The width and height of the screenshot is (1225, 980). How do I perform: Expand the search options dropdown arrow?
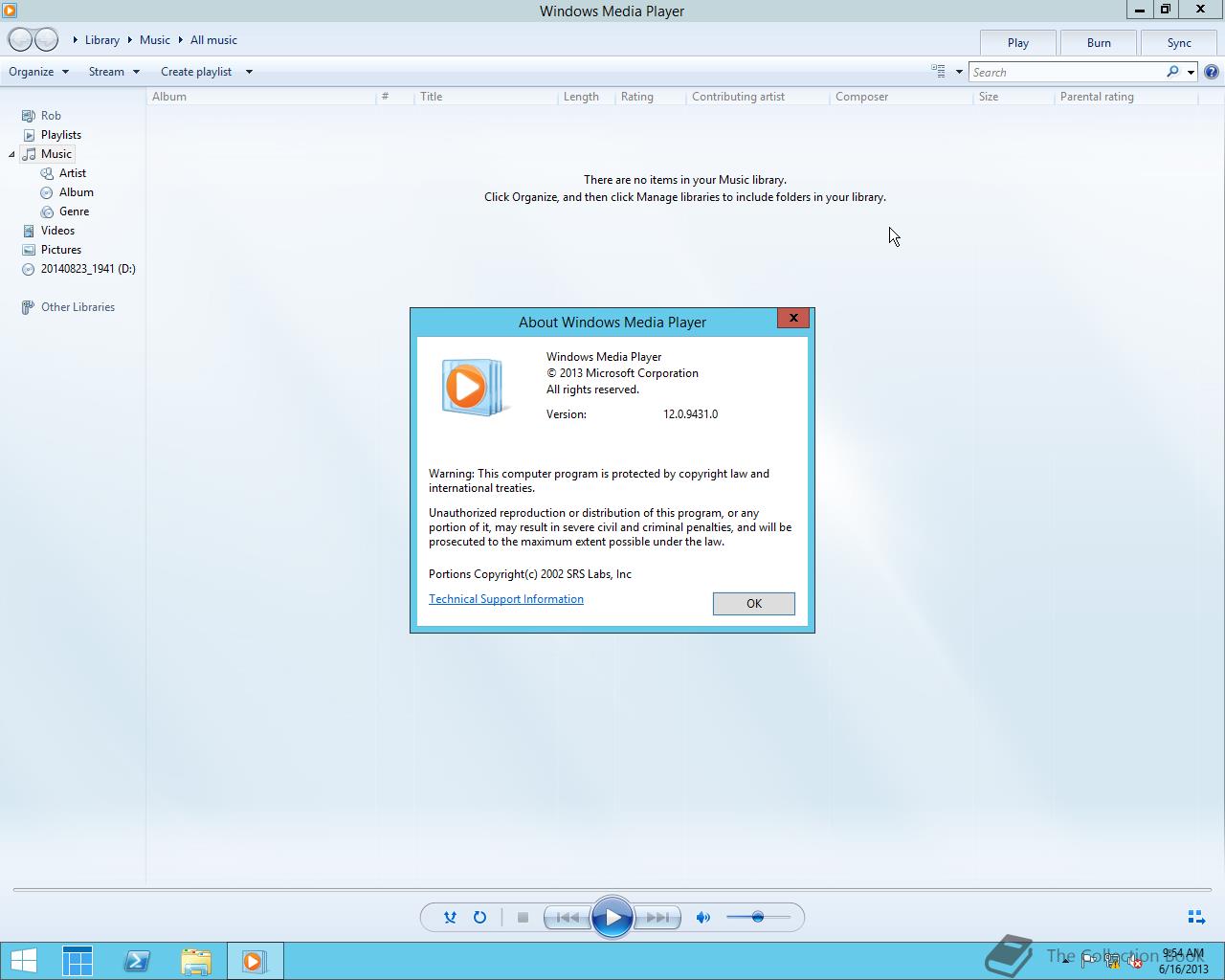(x=1191, y=72)
